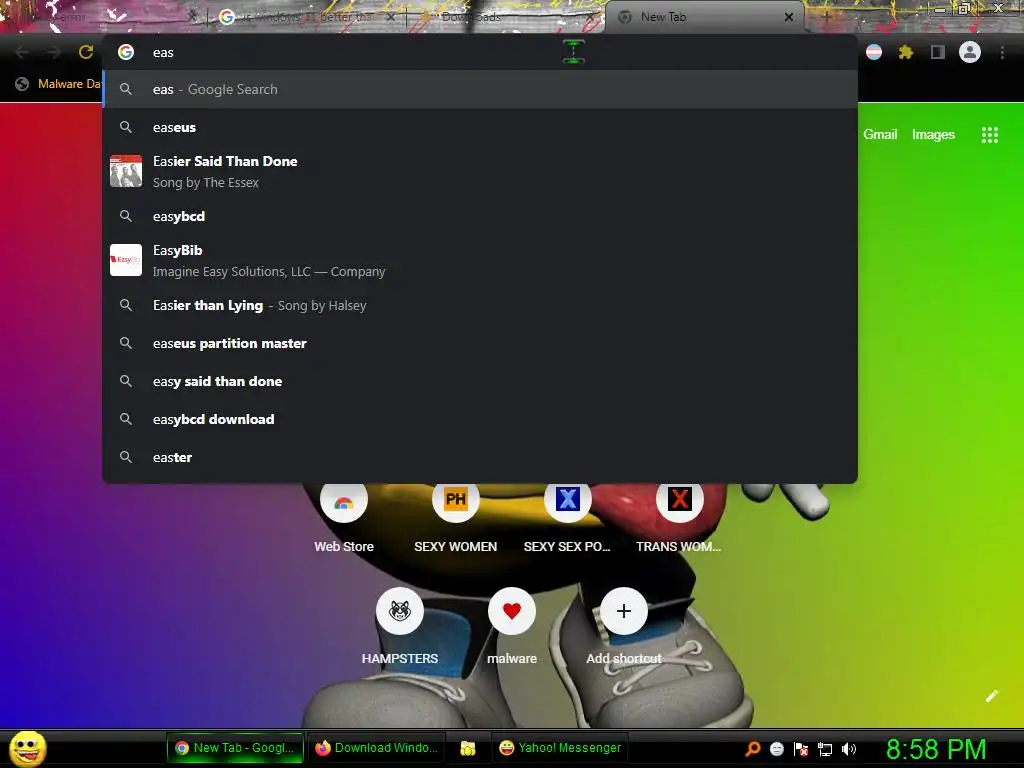Open a new tab with plus button
The width and height of the screenshot is (1024, 768).
[x=826, y=17]
